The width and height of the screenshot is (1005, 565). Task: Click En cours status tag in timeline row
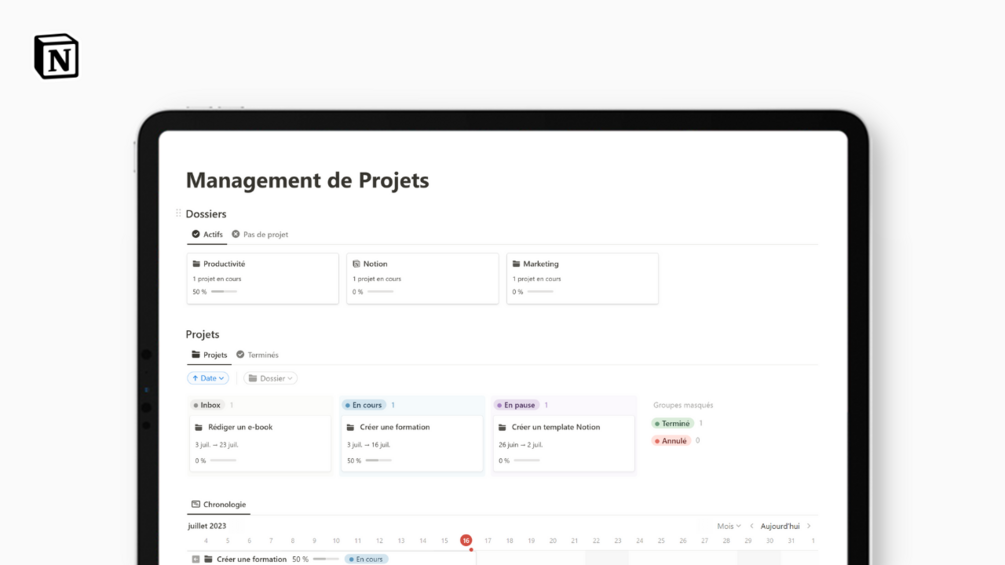[x=367, y=559]
